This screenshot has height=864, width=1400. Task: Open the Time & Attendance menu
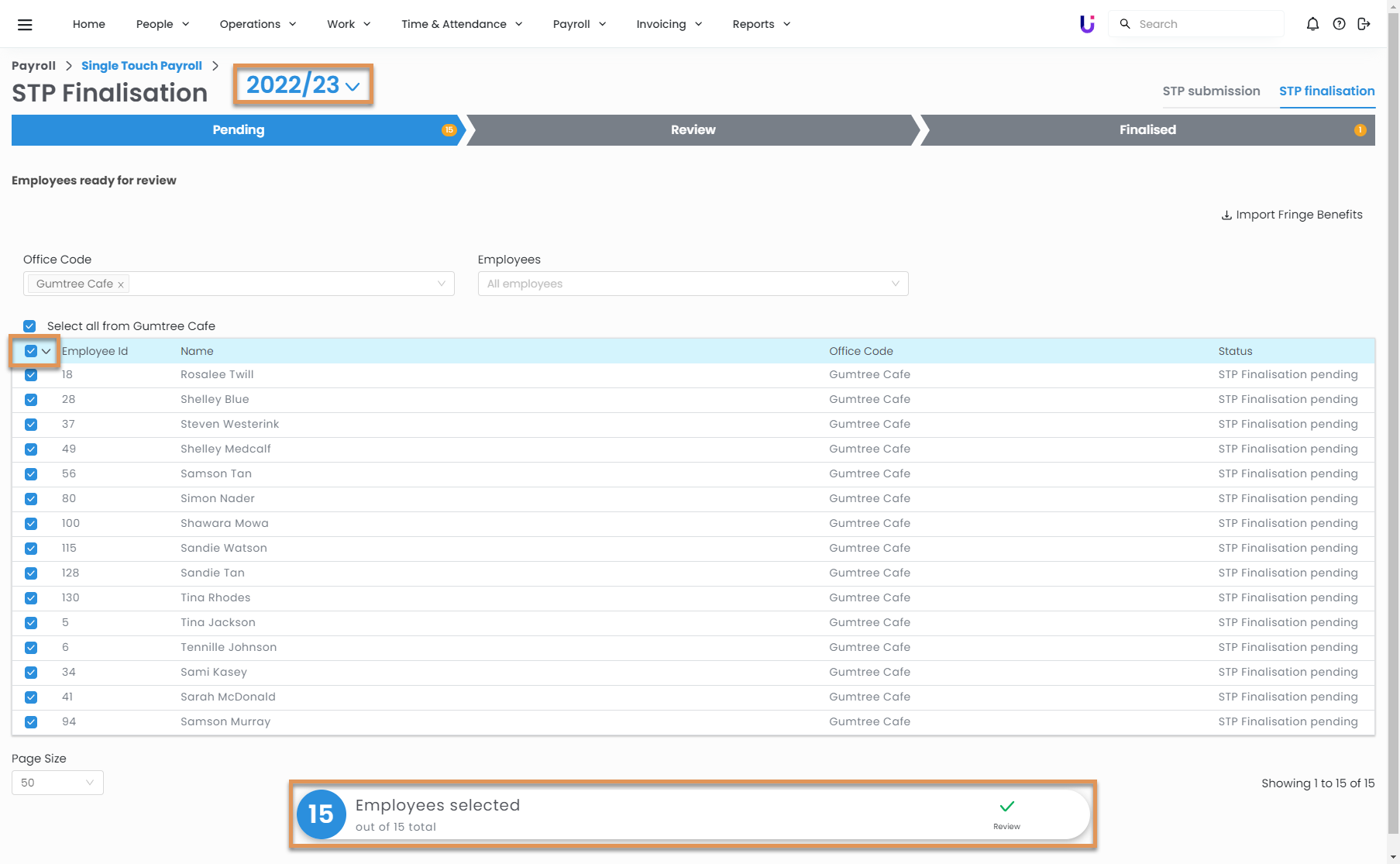(462, 24)
